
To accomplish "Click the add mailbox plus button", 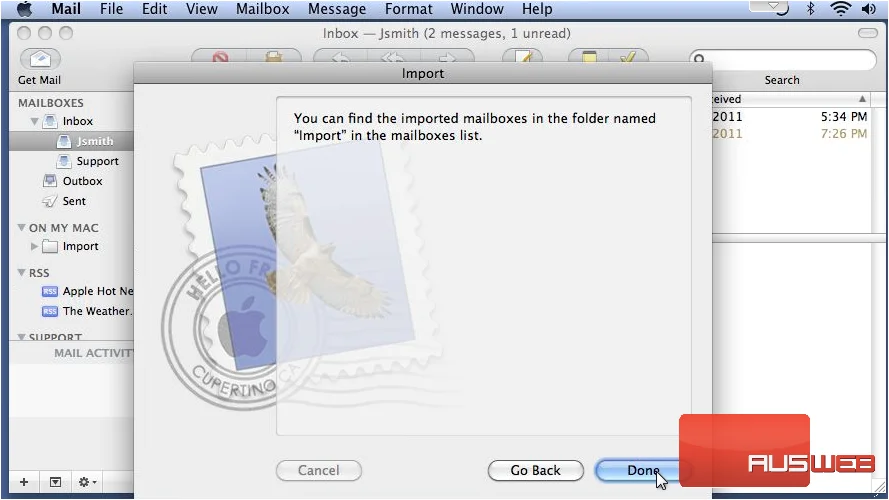I will 24,482.
